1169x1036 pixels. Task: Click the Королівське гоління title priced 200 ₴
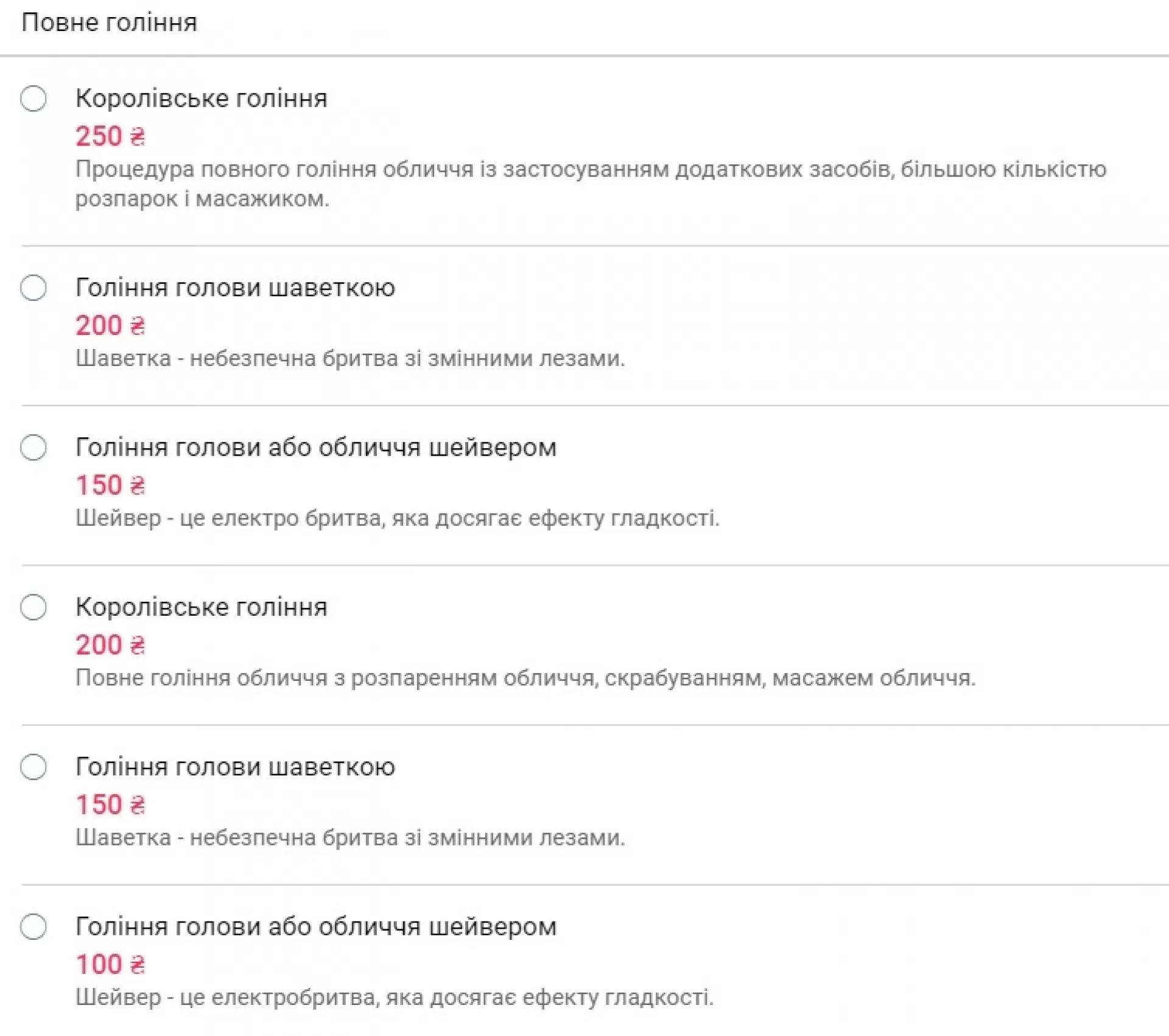[x=201, y=607]
